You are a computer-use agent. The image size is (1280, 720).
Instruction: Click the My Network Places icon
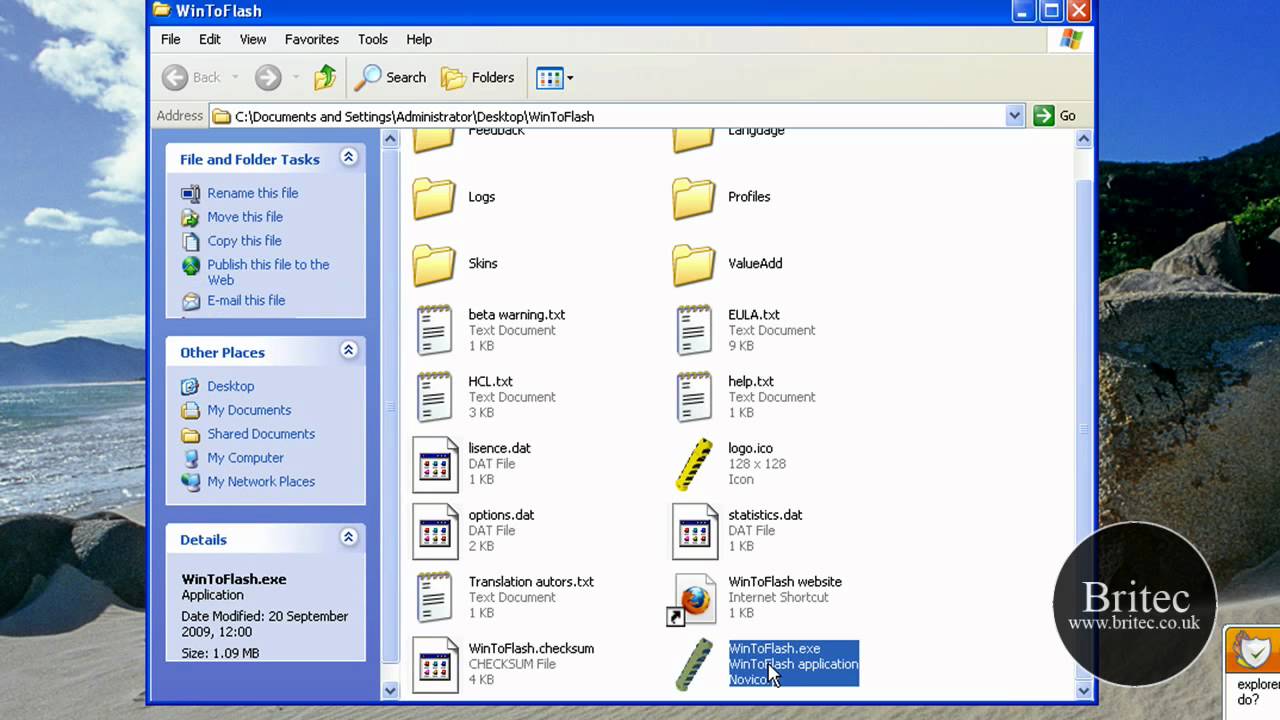click(191, 482)
